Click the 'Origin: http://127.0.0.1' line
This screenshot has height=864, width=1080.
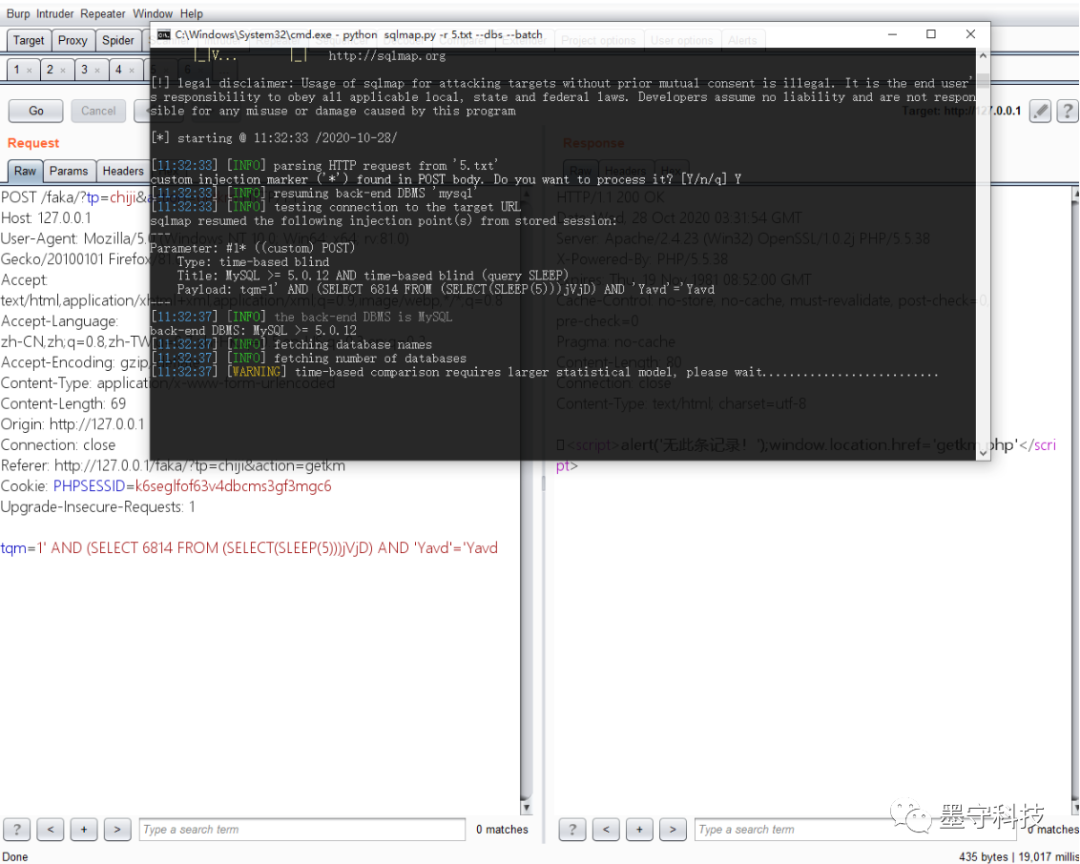click(73, 424)
